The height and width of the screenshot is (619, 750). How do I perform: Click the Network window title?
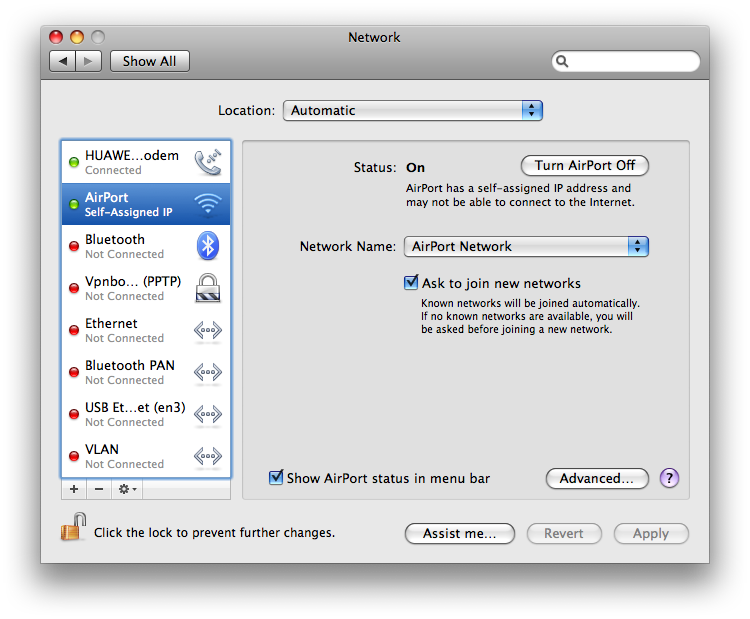pos(374,37)
